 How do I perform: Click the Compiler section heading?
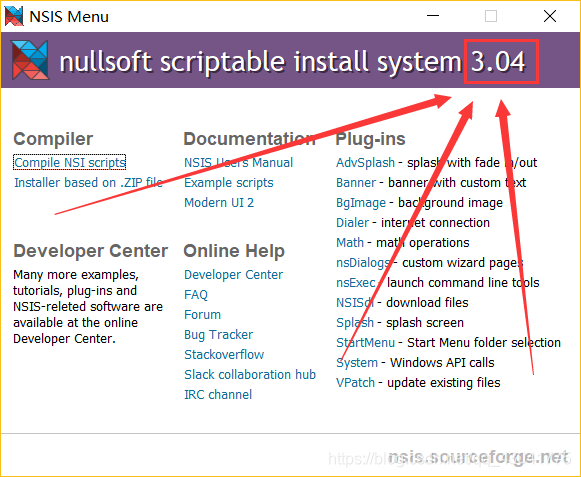click(53, 139)
